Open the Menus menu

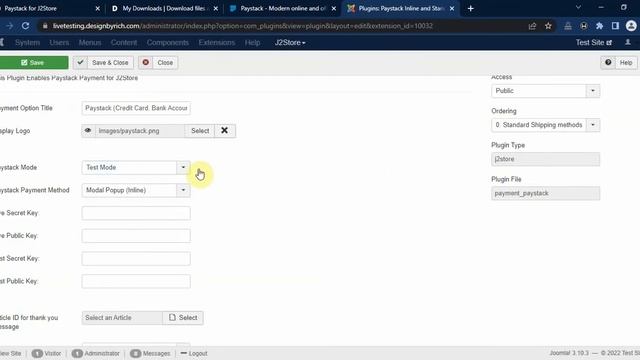point(90,42)
